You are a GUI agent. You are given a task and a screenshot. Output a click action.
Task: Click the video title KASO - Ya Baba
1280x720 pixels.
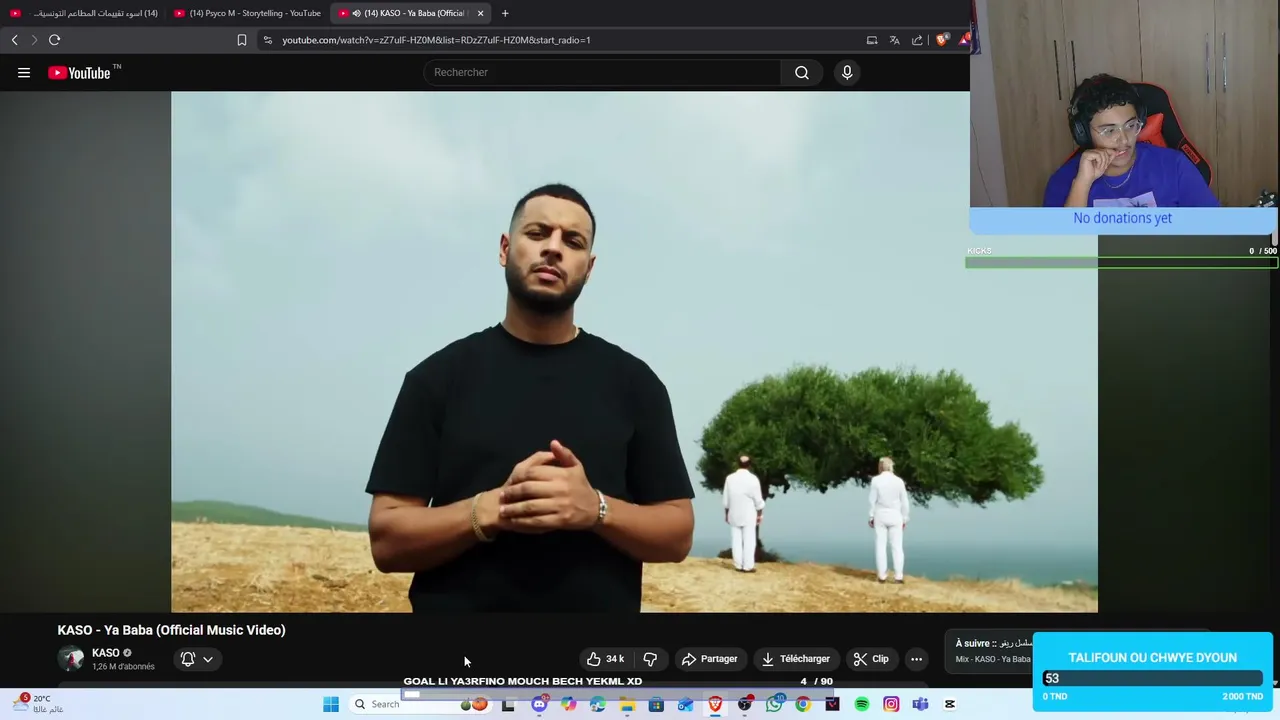coord(171,630)
